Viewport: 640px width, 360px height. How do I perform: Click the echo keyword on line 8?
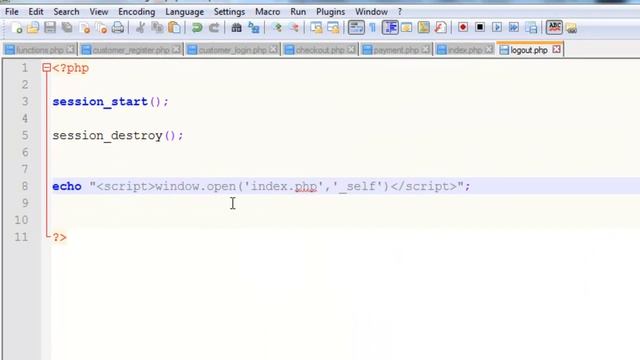point(67,187)
